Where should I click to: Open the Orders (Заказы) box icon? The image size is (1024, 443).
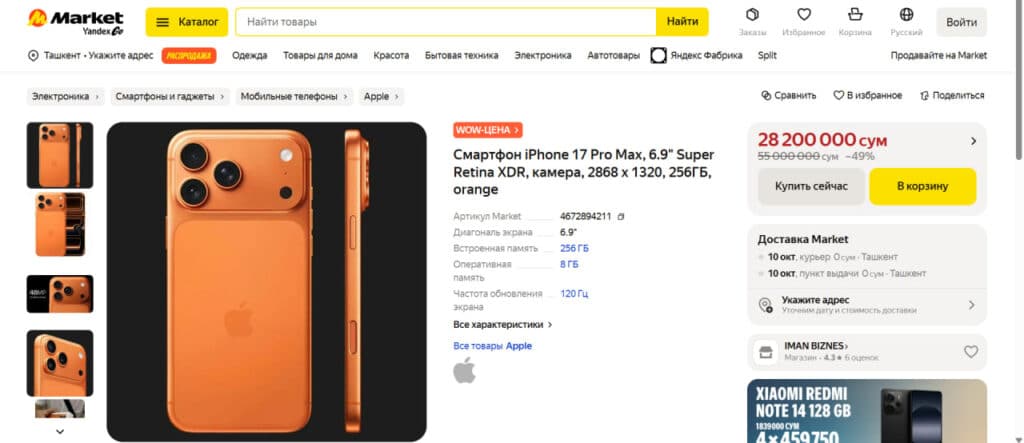tap(752, 15)
